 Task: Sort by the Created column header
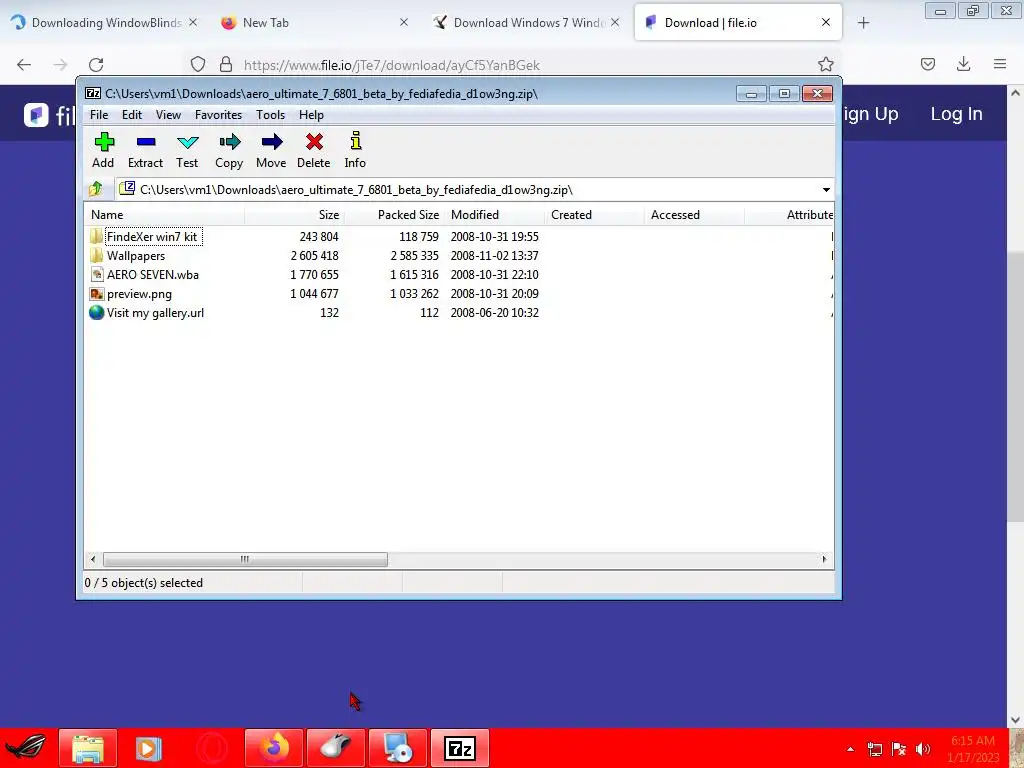pyautogui.click(x=594, y=215)
